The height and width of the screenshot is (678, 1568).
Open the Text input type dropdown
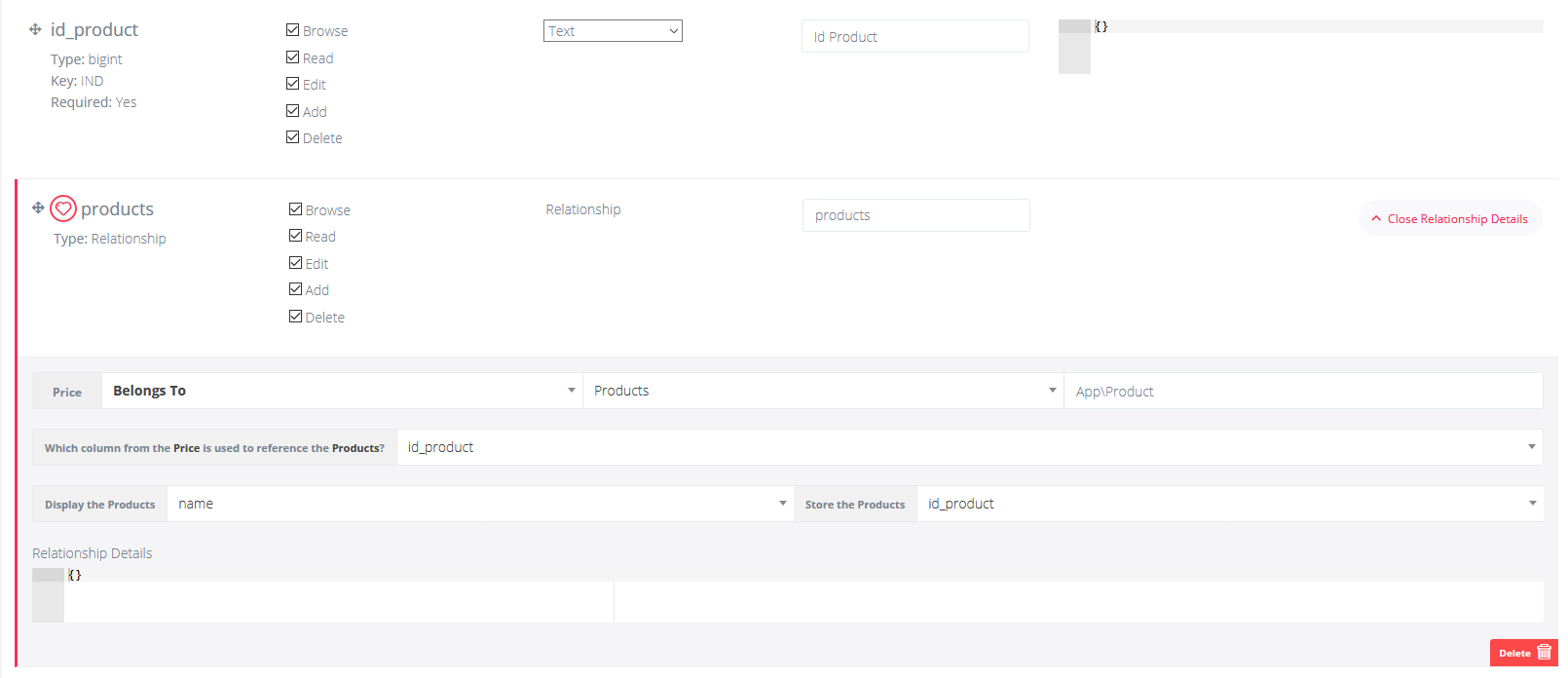tap(613, 31)
